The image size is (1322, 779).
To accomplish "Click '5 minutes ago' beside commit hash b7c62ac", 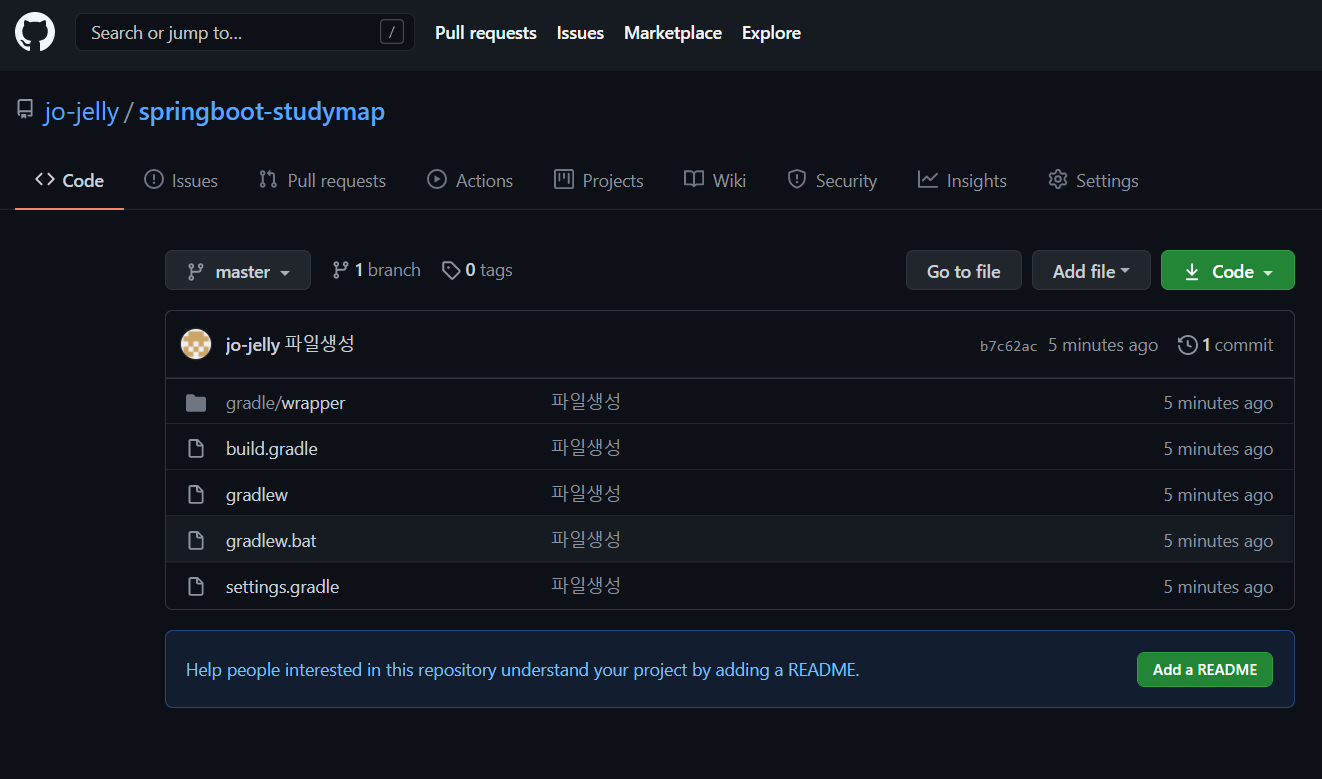I will click(1103, 345).
